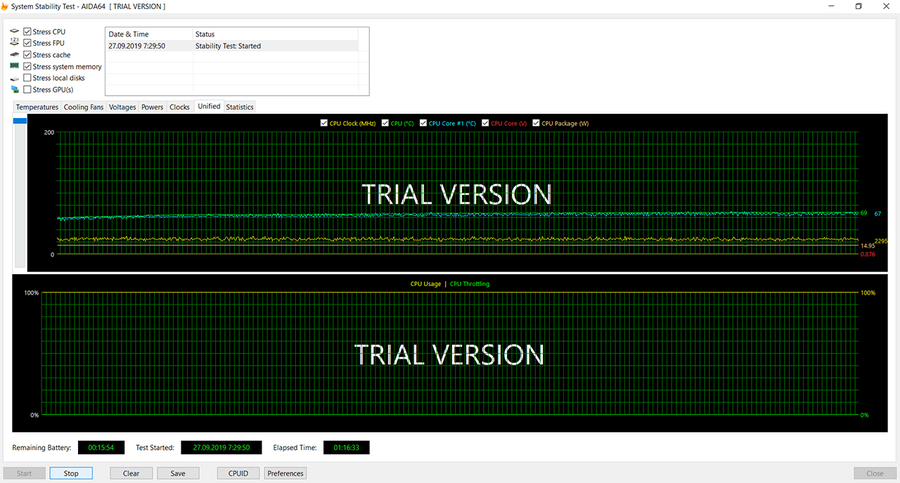Select the Clocks tab

pyautogui.click(x=180, y=107)
